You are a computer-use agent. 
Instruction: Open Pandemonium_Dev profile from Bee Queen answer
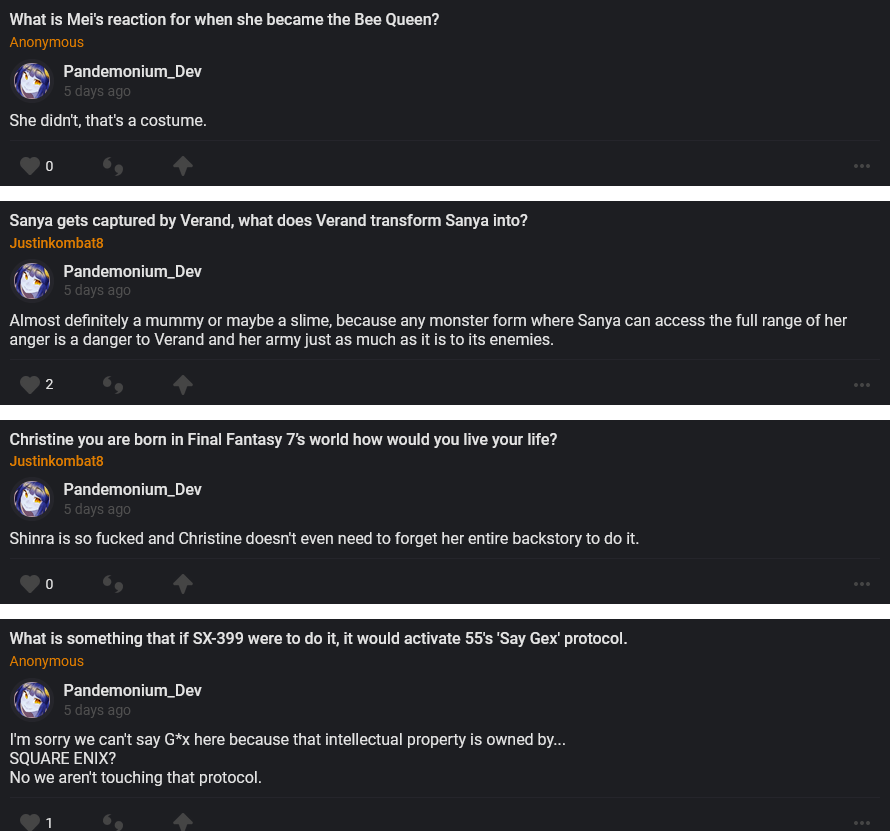pyautogui.click(x=132, y=72)
